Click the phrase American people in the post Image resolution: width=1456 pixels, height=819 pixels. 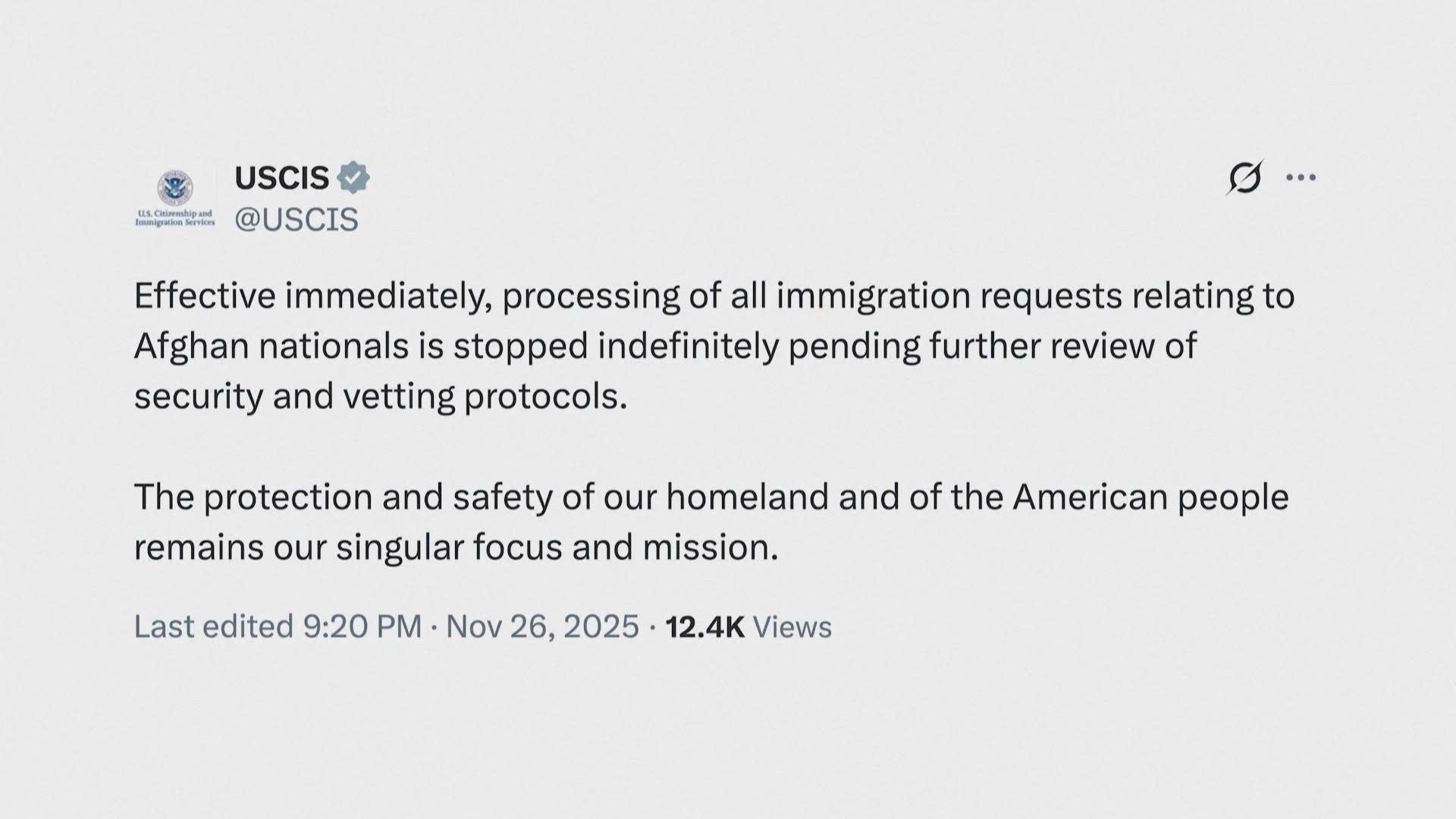1150,497
